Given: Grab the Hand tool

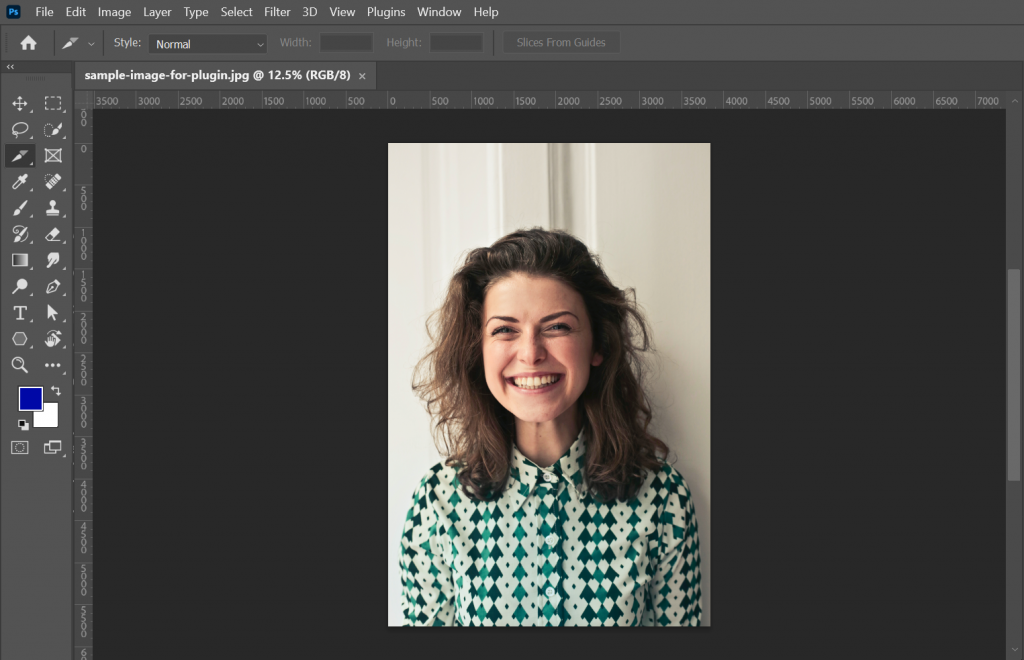Looking at the screenshot, I should click(54, 338).
